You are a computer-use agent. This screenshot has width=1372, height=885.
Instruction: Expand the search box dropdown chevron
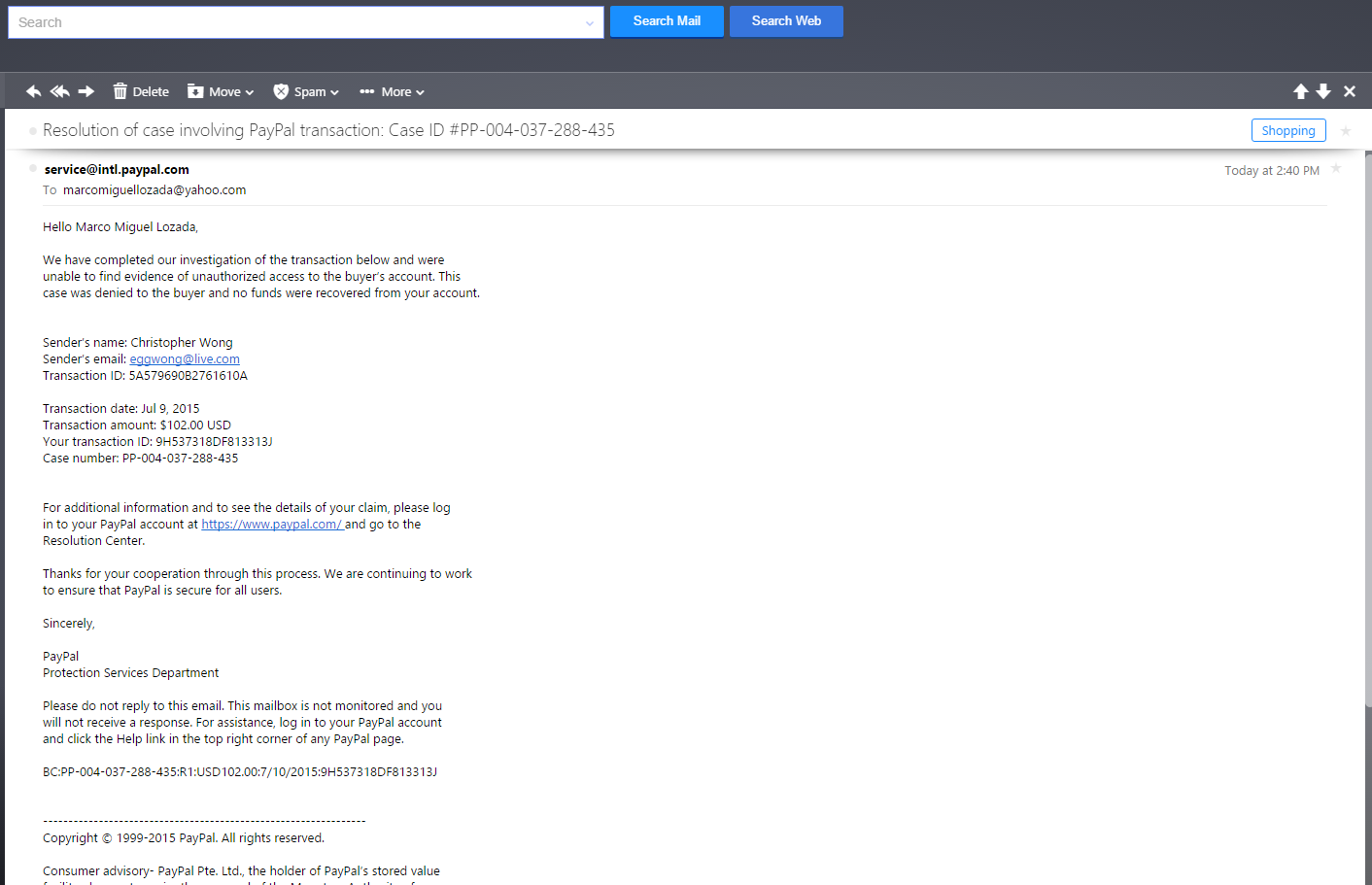[590, 23]
